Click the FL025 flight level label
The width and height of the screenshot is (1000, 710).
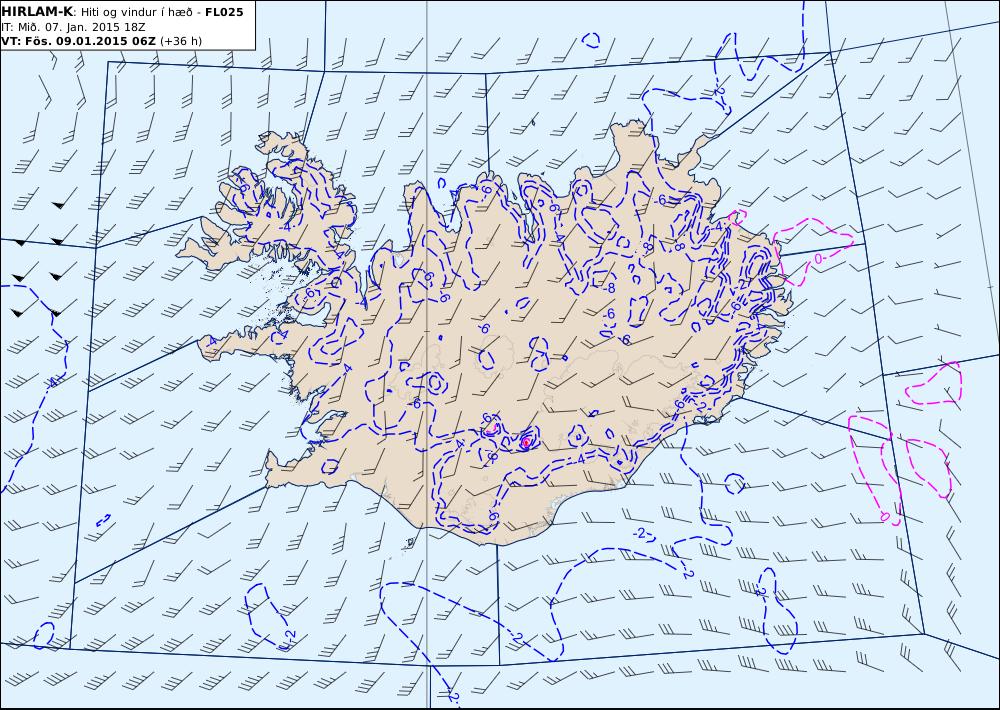click(224, 12)
